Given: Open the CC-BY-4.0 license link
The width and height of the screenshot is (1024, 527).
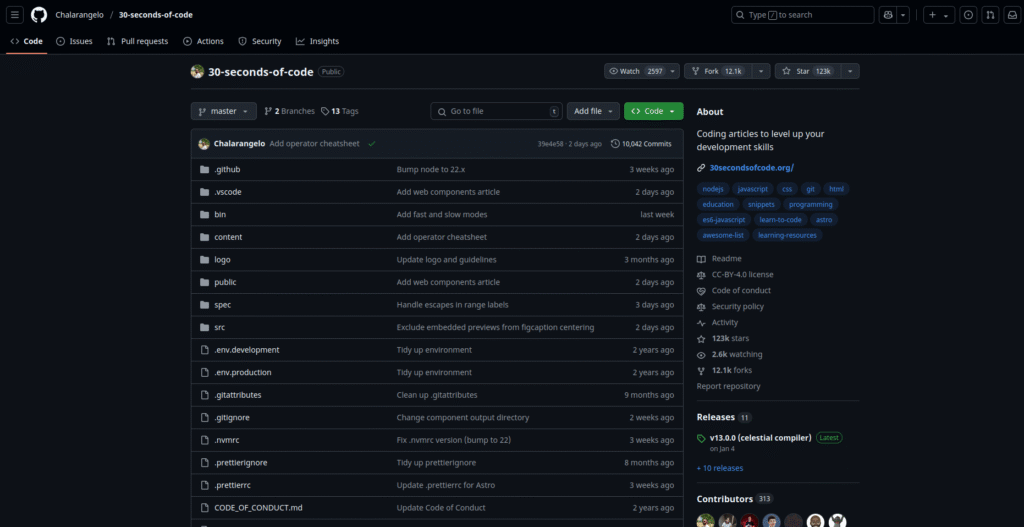Looking at the screenshot, I should 743,275.
